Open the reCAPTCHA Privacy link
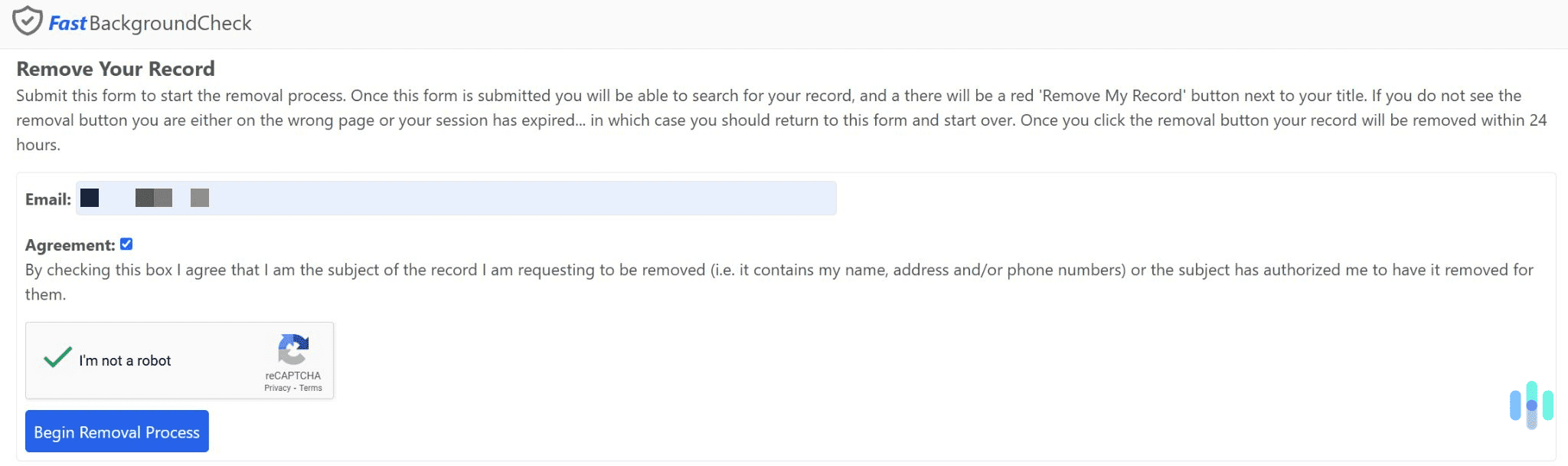 point(278,388)
